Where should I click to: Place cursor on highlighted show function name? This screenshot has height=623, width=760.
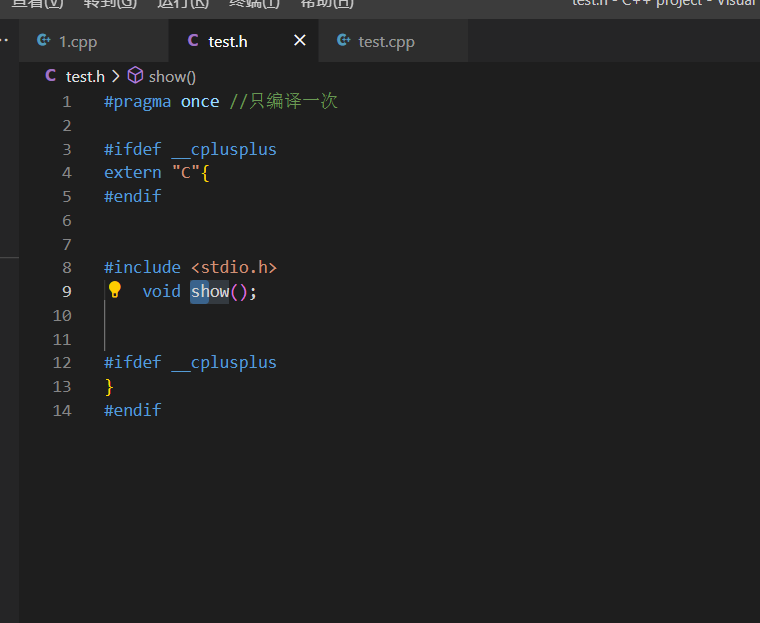click(x=210, y=291)
